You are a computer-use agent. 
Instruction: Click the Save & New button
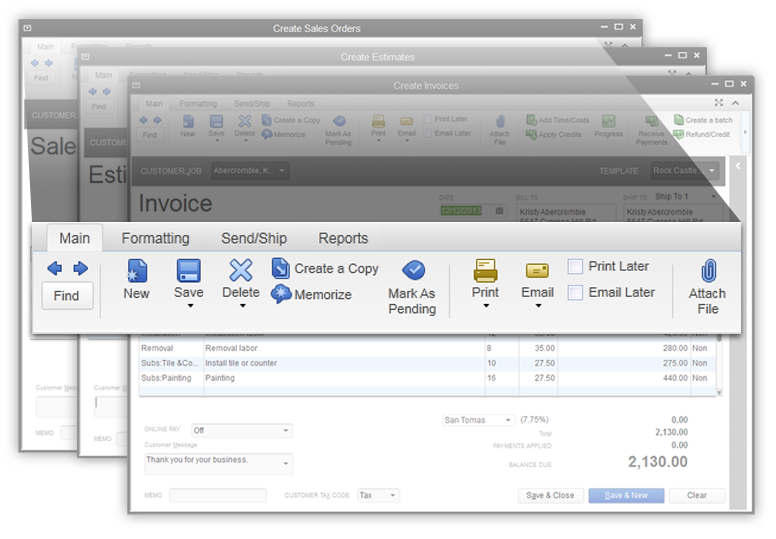click(626, 495)
